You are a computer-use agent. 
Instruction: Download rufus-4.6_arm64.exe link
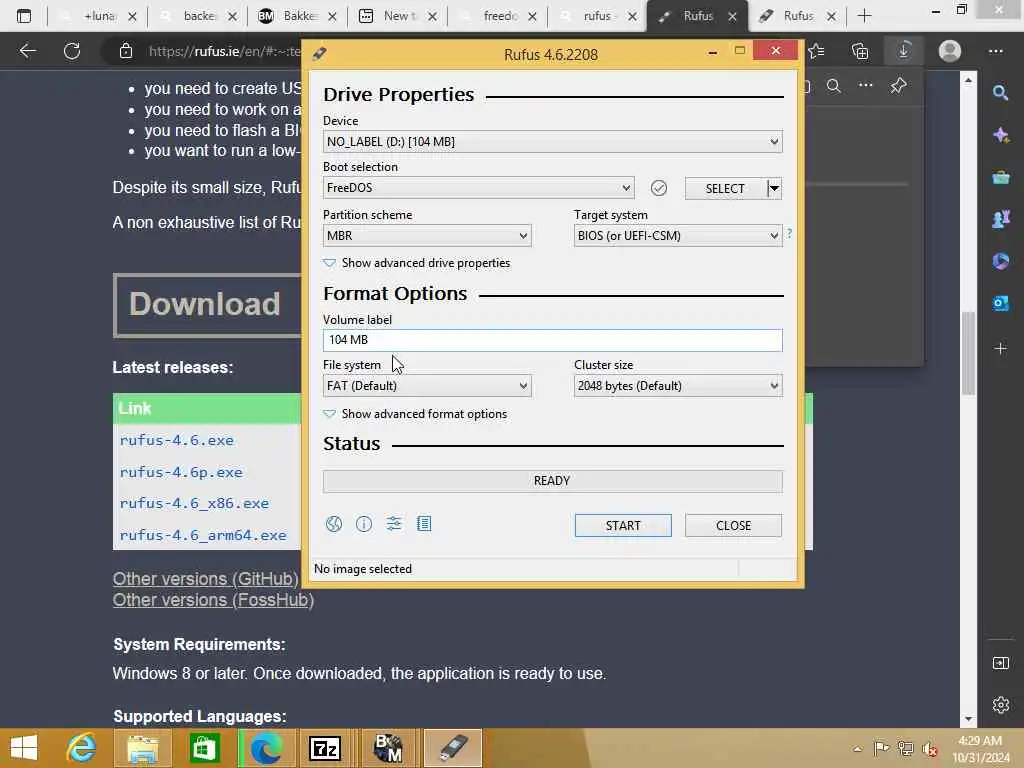pos(202,535)
